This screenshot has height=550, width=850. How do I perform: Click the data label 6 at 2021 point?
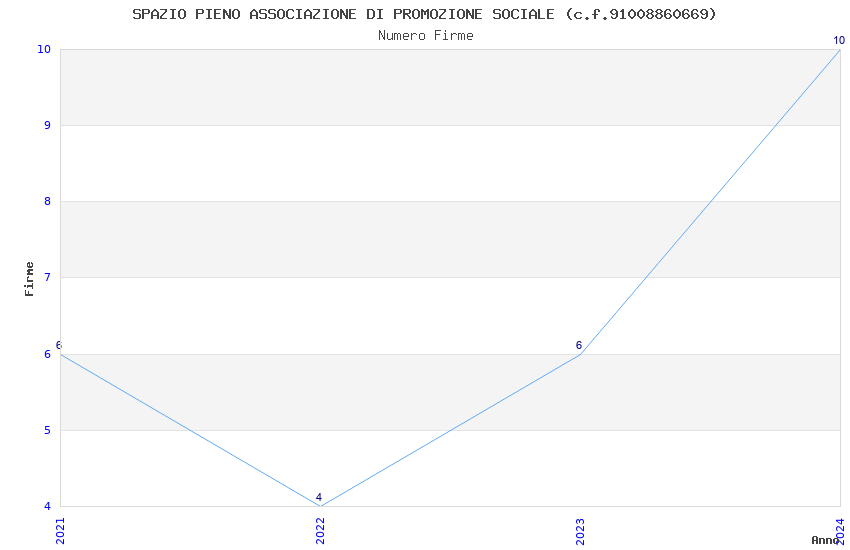(59, 345)
